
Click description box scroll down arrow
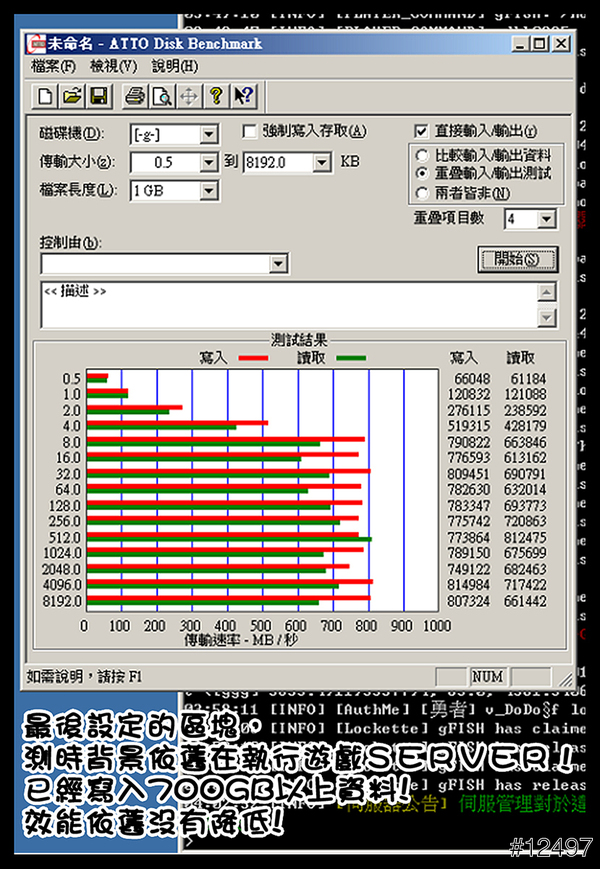point(546,318)
